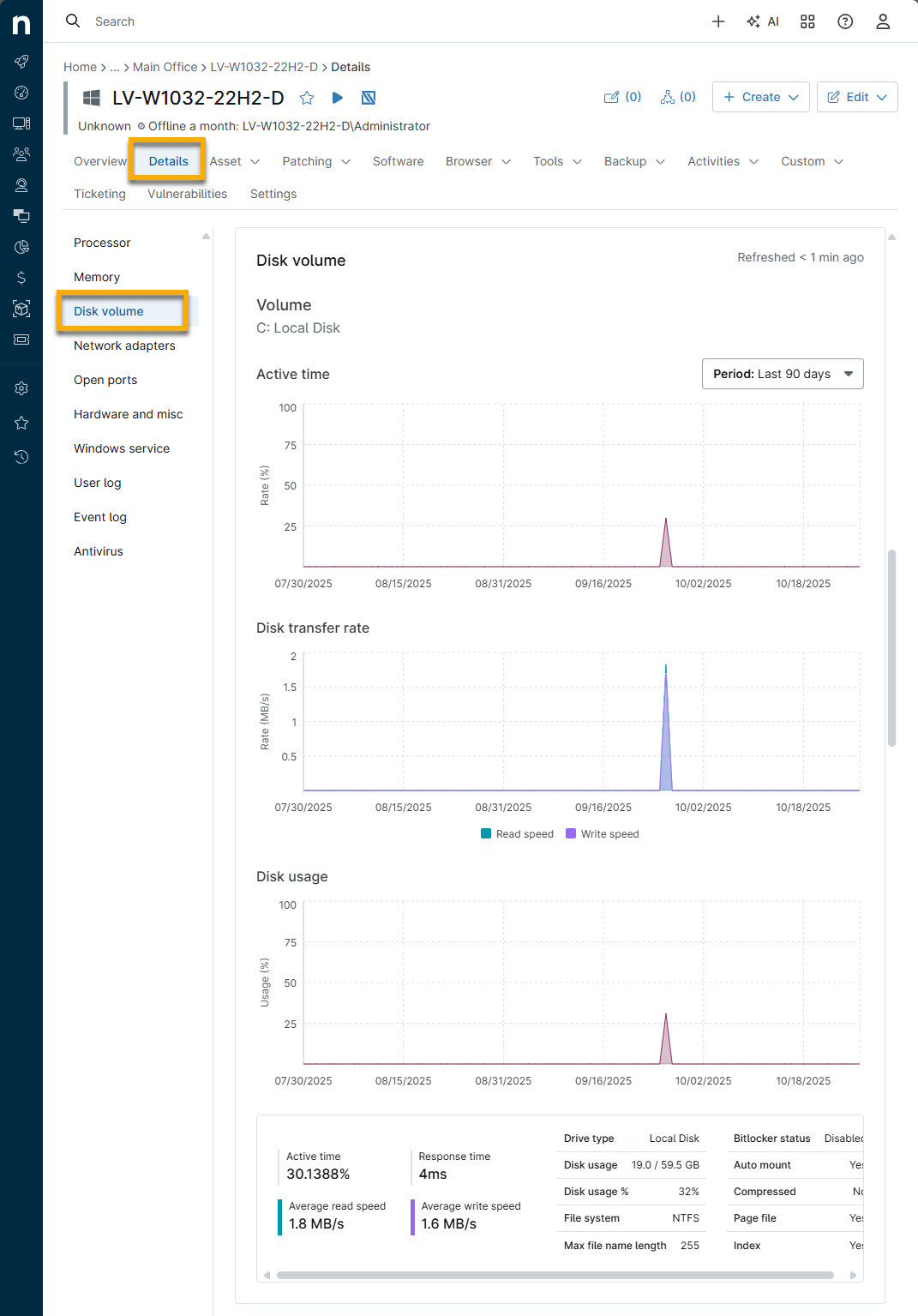This screenshot has height=1316, width=918.
Task: Open the Period: Last 90 days dropdown
Action: pyautogui.click(x=782, y=374)
